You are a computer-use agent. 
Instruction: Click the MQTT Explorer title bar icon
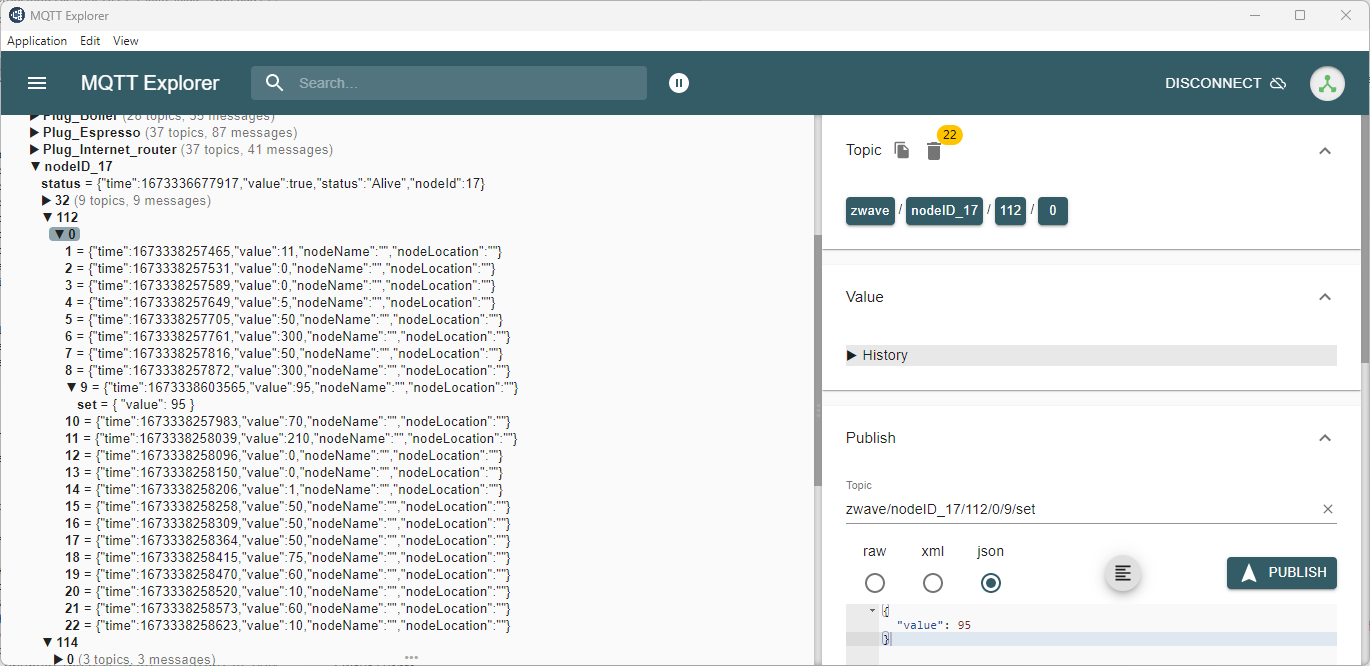click(x=17, y=15)
